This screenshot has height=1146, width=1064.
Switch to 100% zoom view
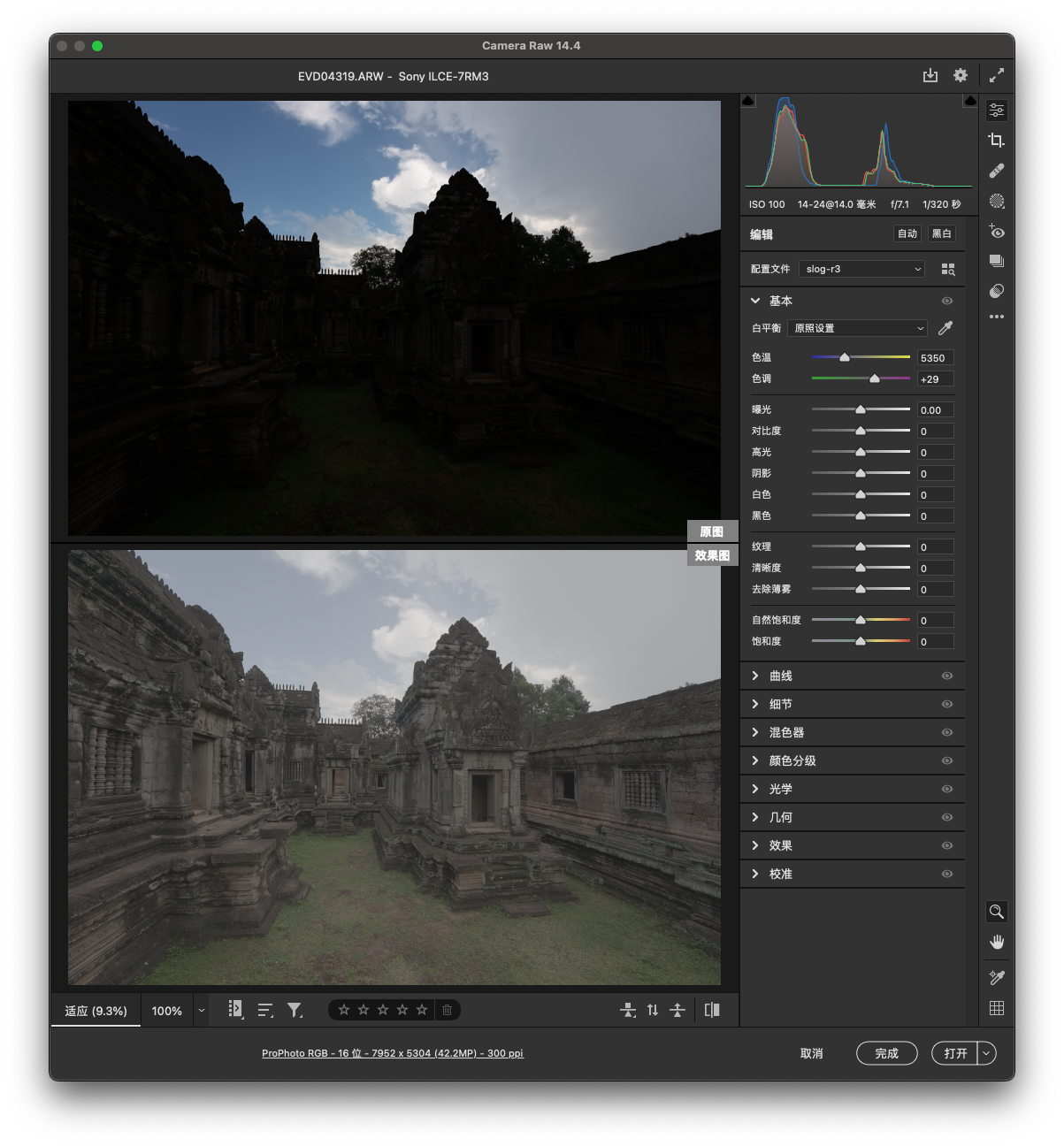point(166,1011)
